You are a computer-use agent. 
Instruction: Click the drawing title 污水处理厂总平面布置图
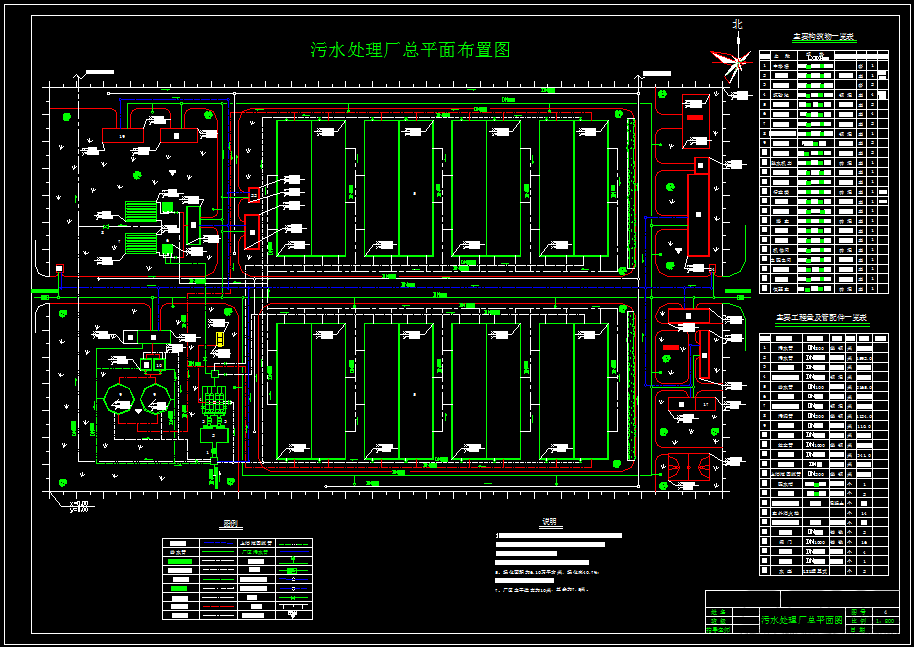click(x=410, y=50)
